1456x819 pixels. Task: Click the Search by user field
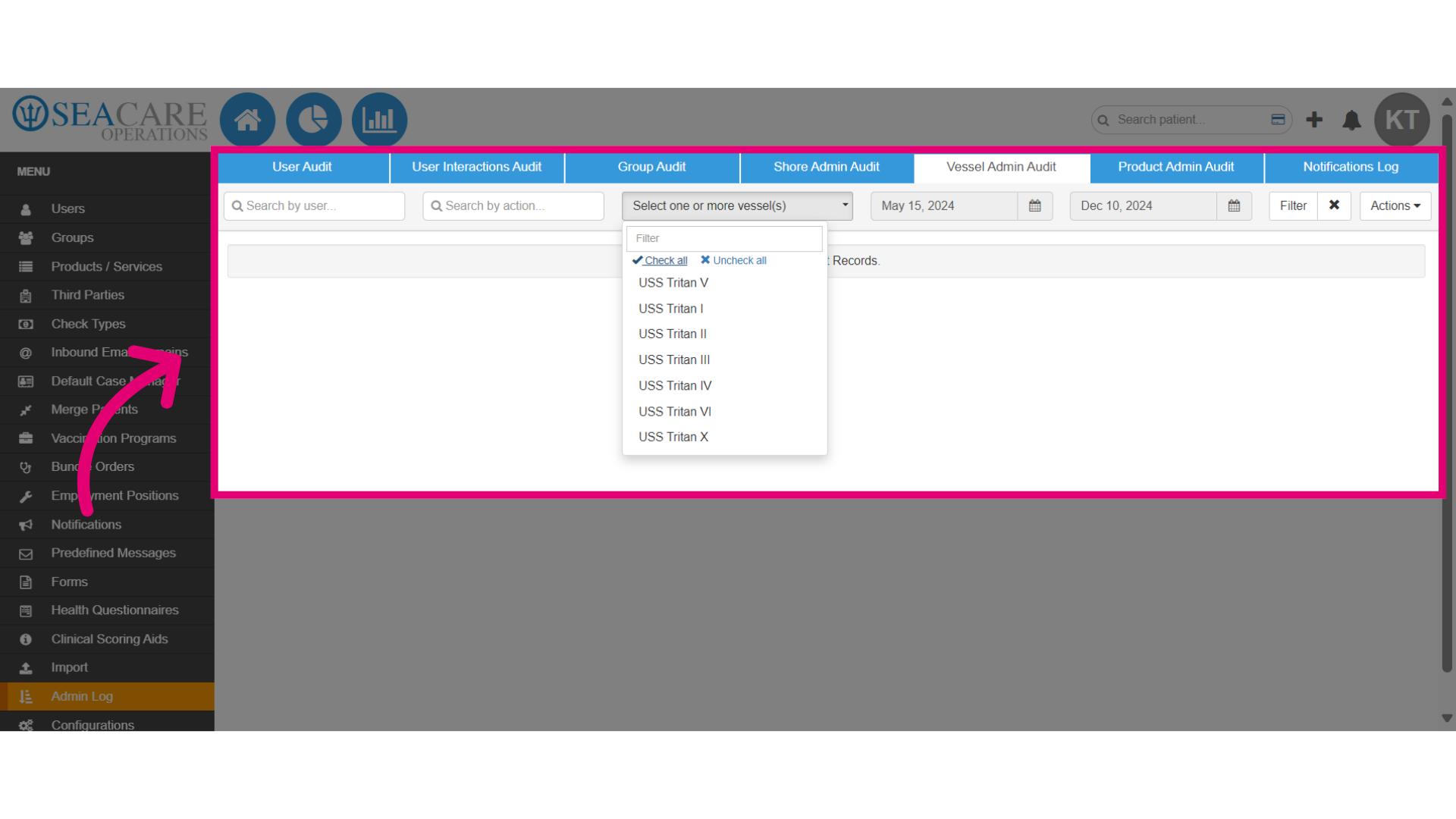pos(314,206)
